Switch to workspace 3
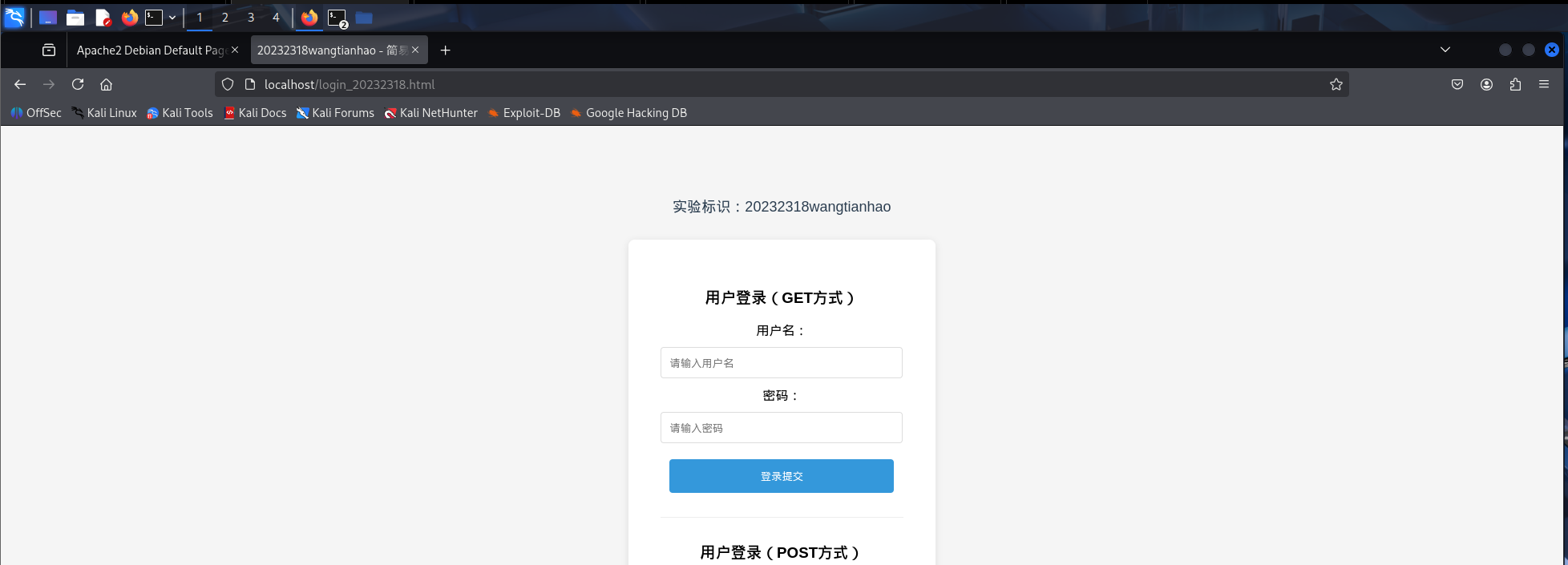Image resolution: width=1568 pixels, height=565 pixels. [x=251, y=17]
